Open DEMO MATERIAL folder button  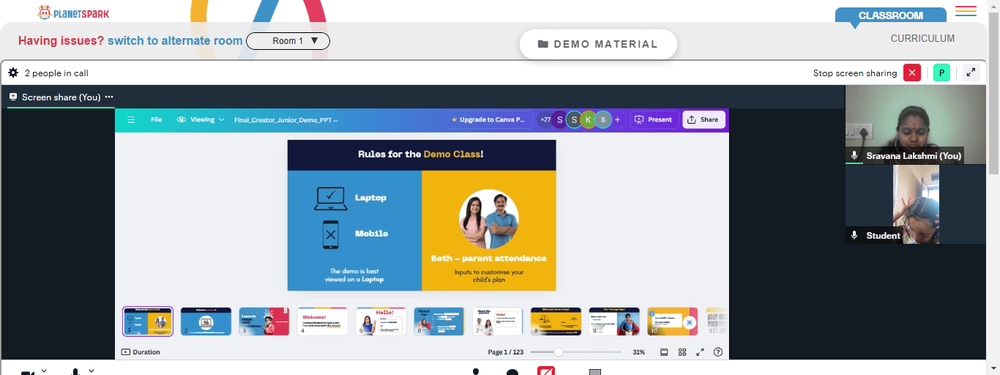click(598, 44)
